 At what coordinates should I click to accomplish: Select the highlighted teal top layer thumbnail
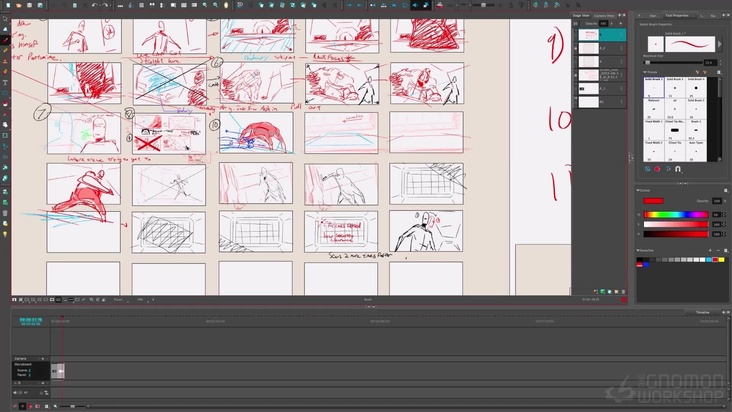[588, 35]
